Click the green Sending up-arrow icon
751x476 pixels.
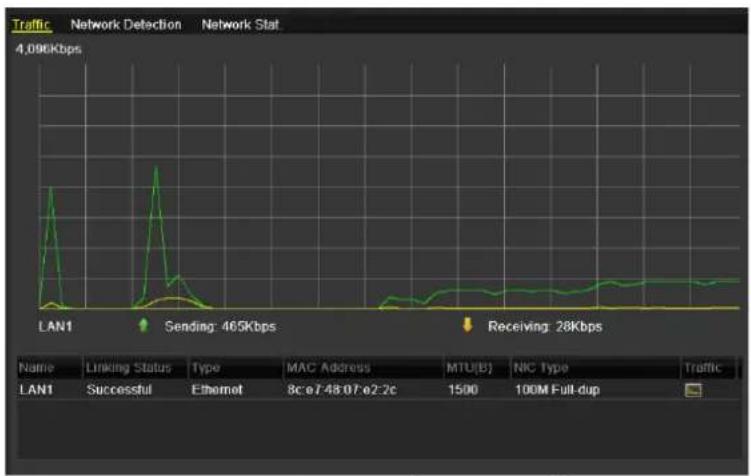pyautogui.click(x=143, y=326)
